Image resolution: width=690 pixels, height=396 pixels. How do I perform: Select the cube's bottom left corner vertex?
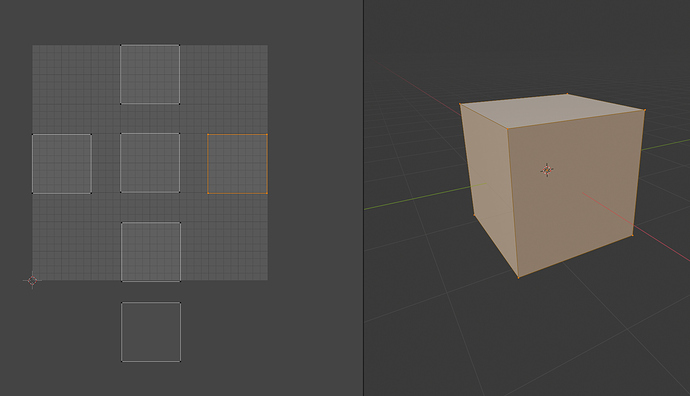pos(474,215)
